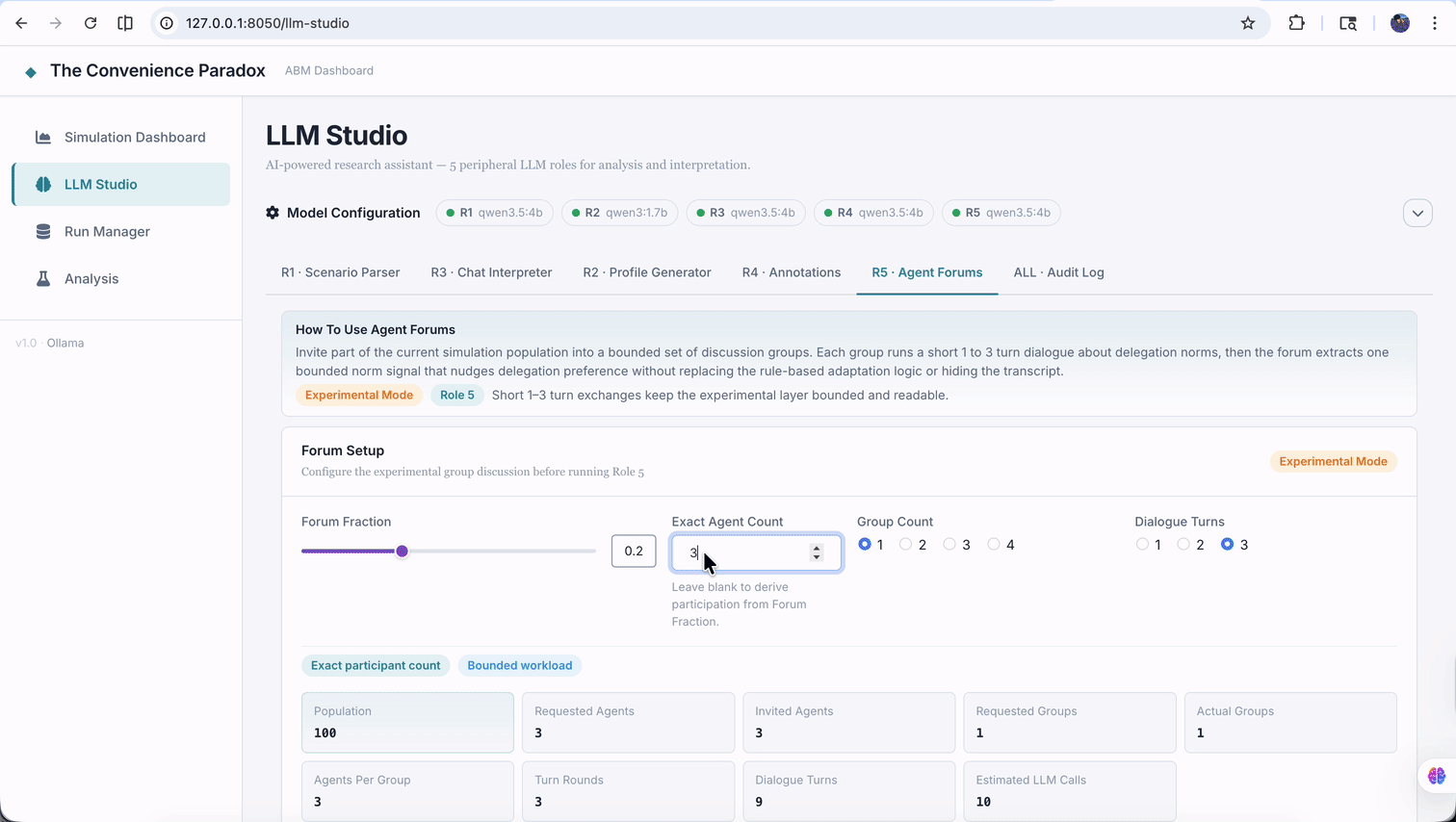Image resolution: width=1456 pixels, height=822 pixels.
Task: Open the R4 · Annotations tab
Action: 792,272
